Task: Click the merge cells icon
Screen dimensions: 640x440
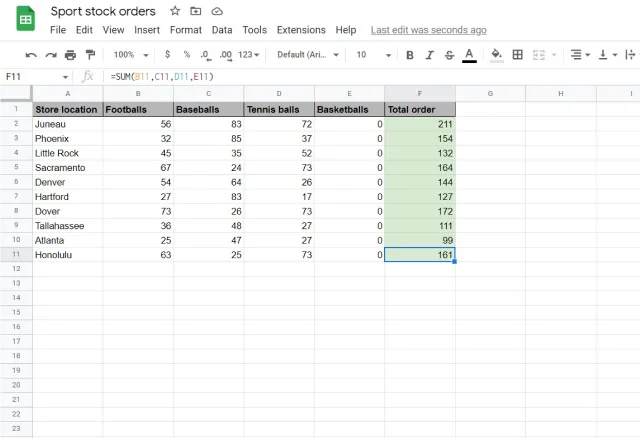Action: [541, 54]
